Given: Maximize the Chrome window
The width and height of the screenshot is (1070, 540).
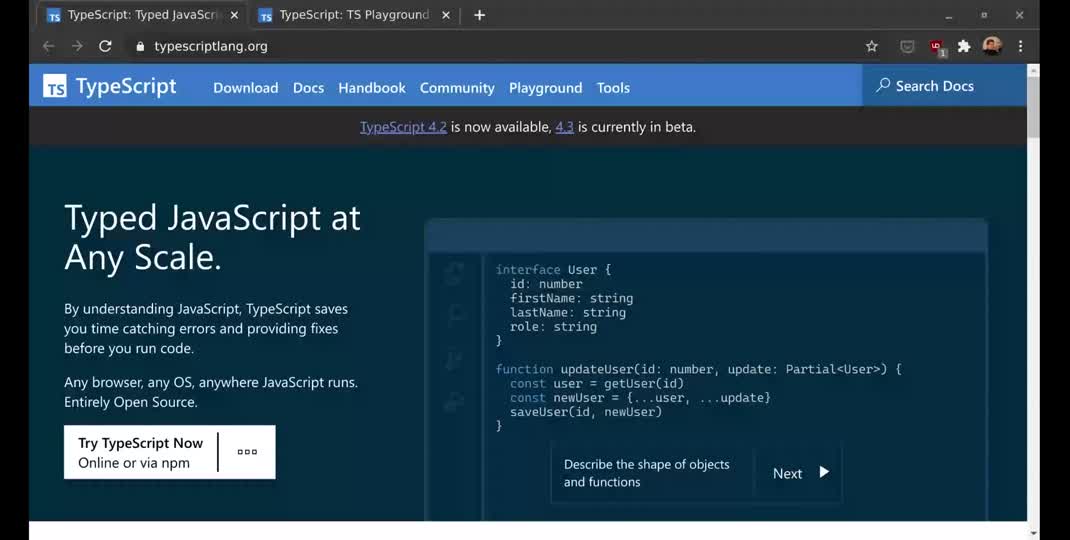Looking at the screenshot, I should point(984,15).
